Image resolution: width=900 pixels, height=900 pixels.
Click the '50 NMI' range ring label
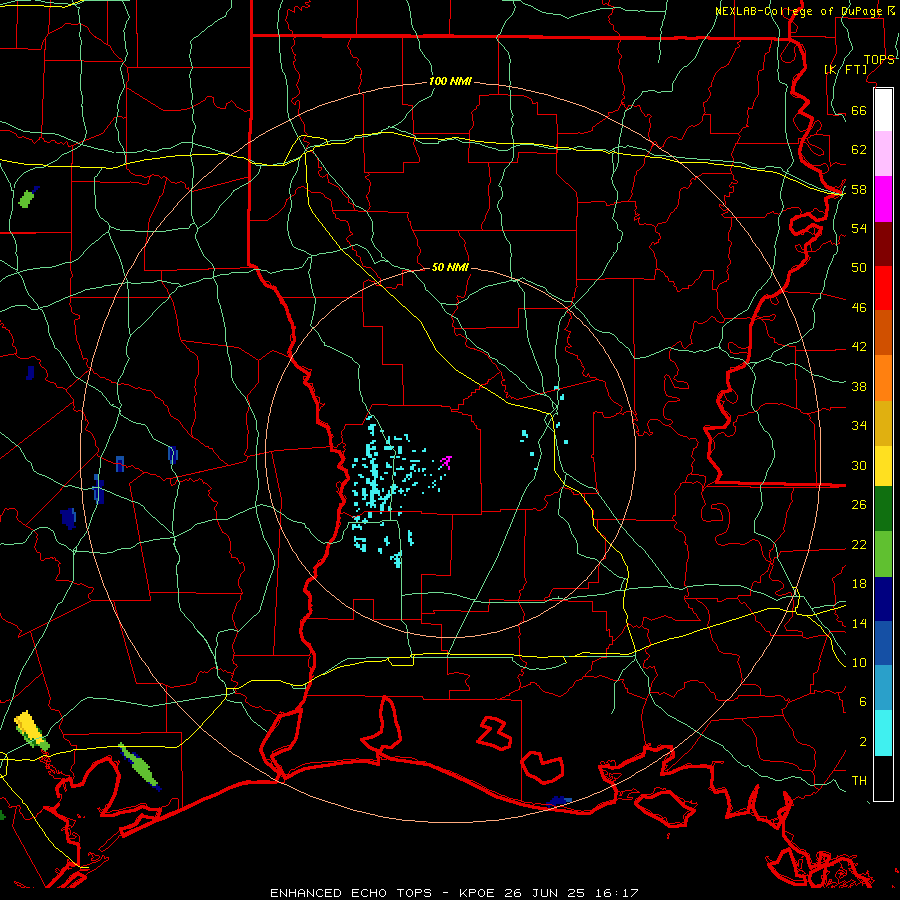coord(450,267)
